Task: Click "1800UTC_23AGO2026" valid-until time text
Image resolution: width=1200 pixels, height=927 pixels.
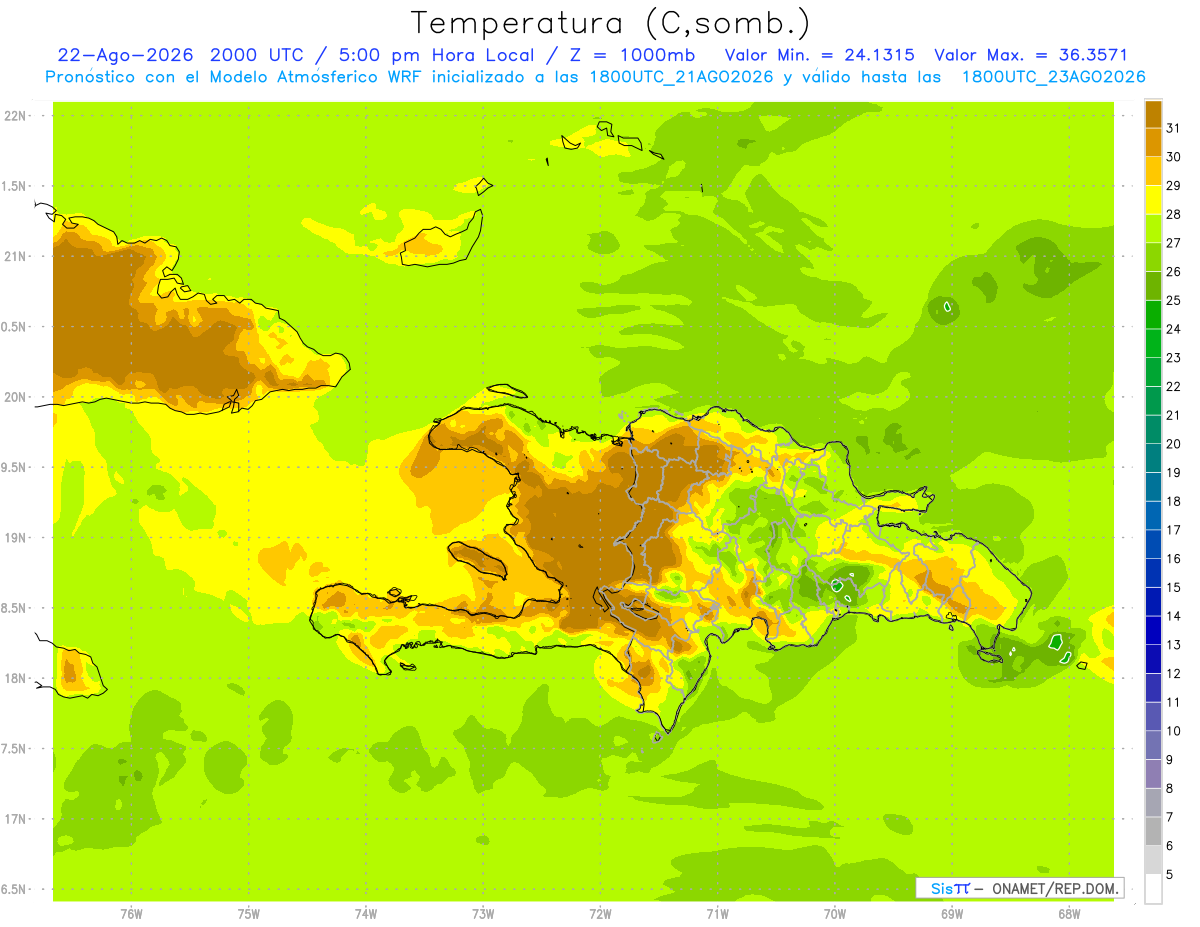Action: pos(1054,77)
